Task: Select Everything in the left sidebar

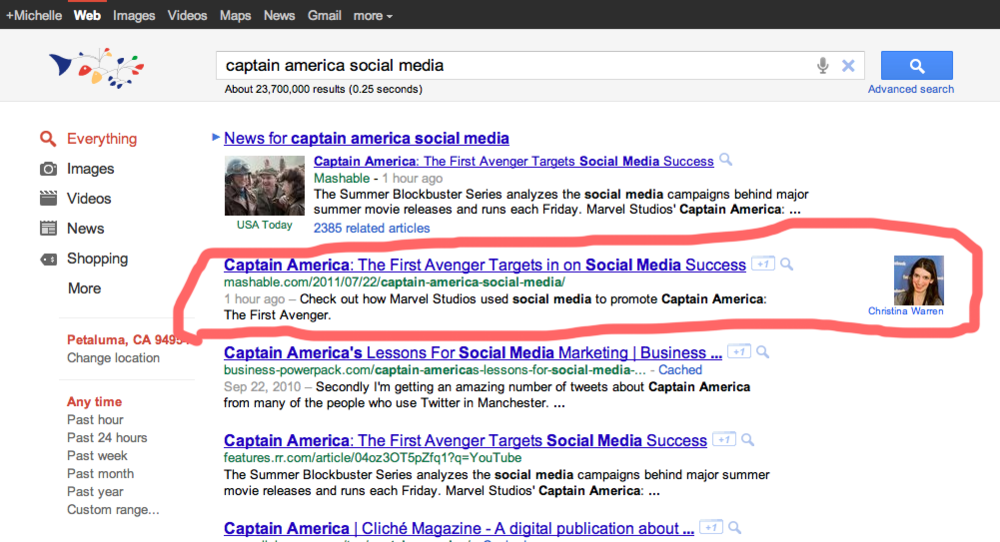Action: coord(102,139)
